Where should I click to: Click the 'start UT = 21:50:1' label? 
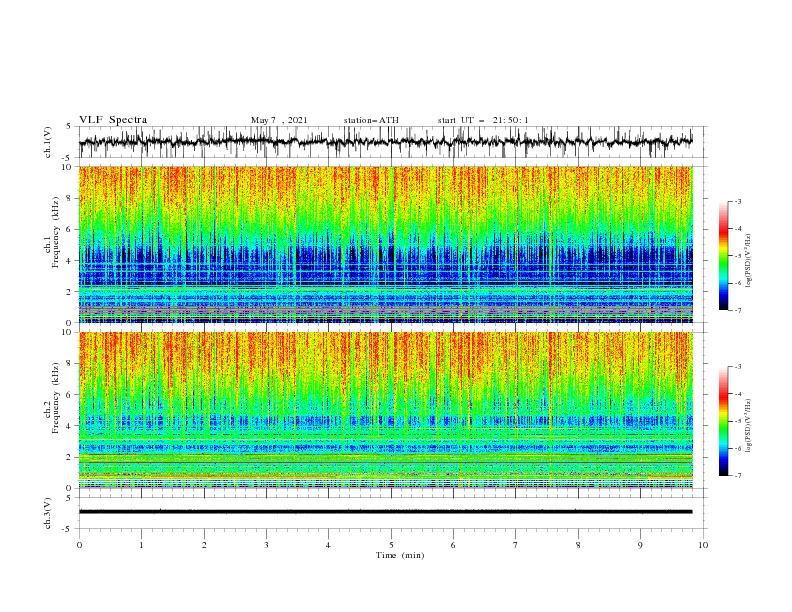[x=483, y=120]
